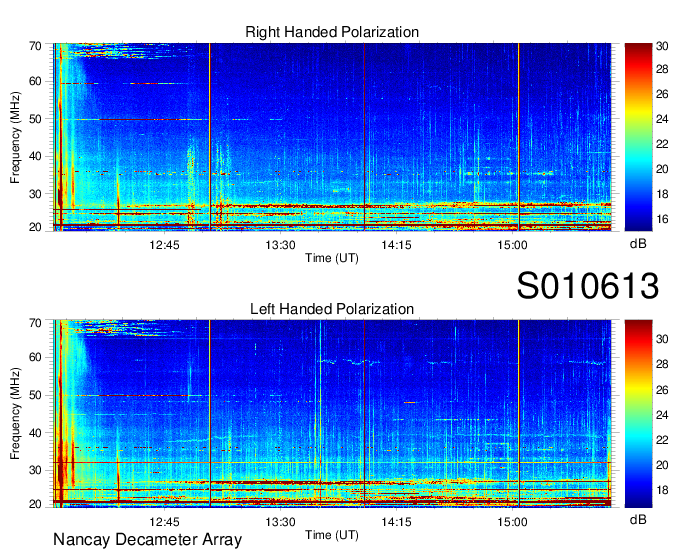The width and height of the screenshot is (680, 552).
Task: Click the 'dB' unit under bottom colorbar
Action: (x=638, y=520)
